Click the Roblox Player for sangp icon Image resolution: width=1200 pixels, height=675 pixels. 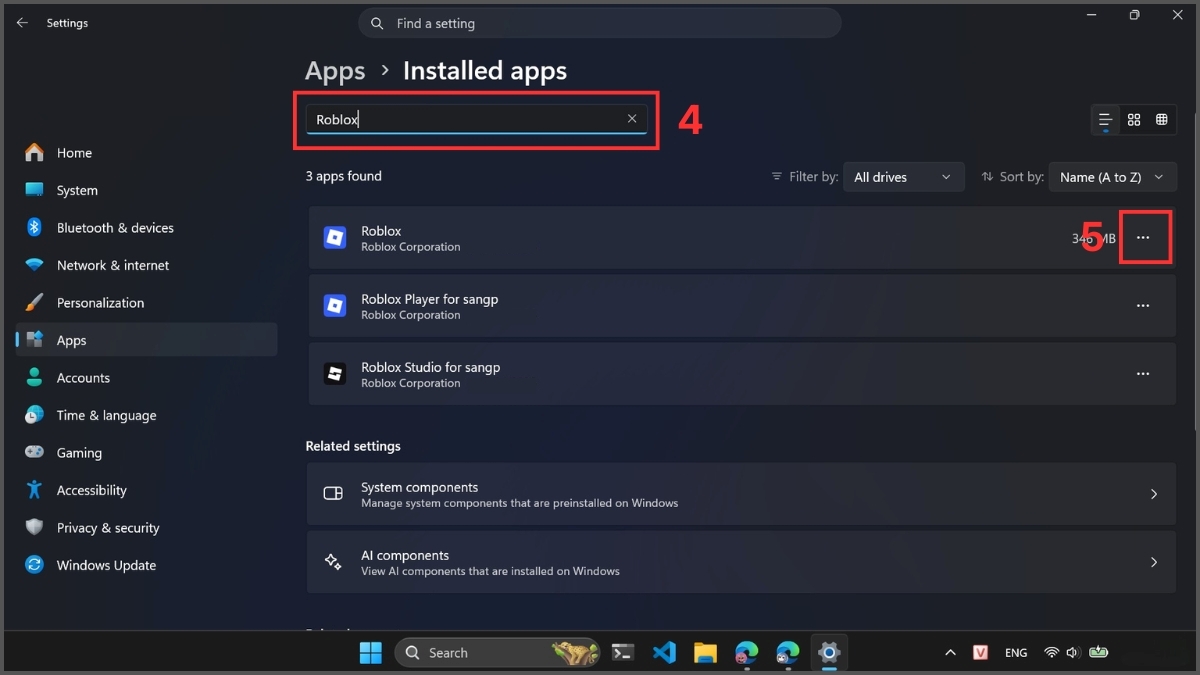334,306
